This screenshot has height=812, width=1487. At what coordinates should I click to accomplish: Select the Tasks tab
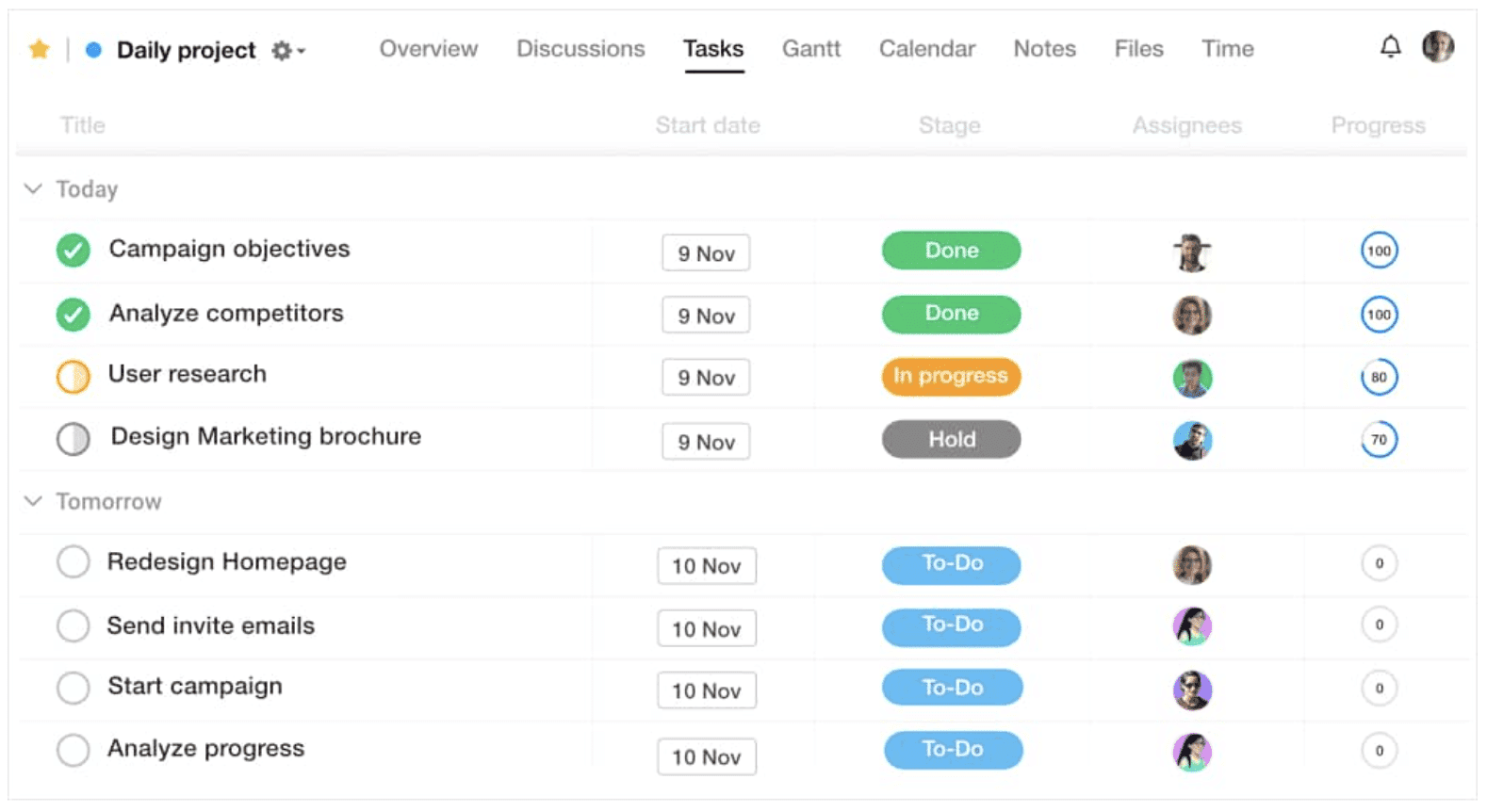pyautogui.click(x=713, y=49)
